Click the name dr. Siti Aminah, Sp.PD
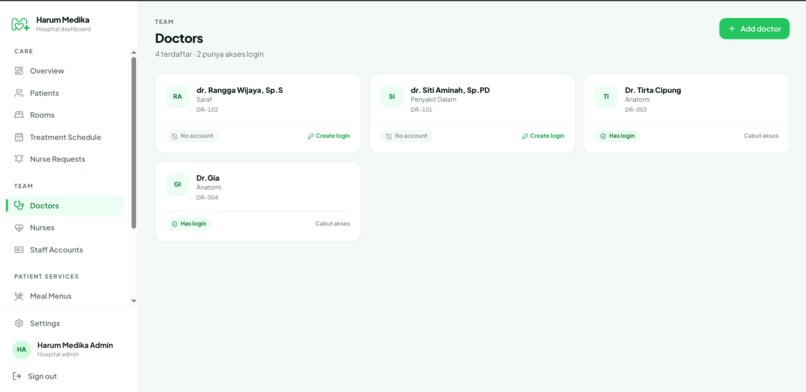This screenshot has width=806, height=392. pos(450,90)
